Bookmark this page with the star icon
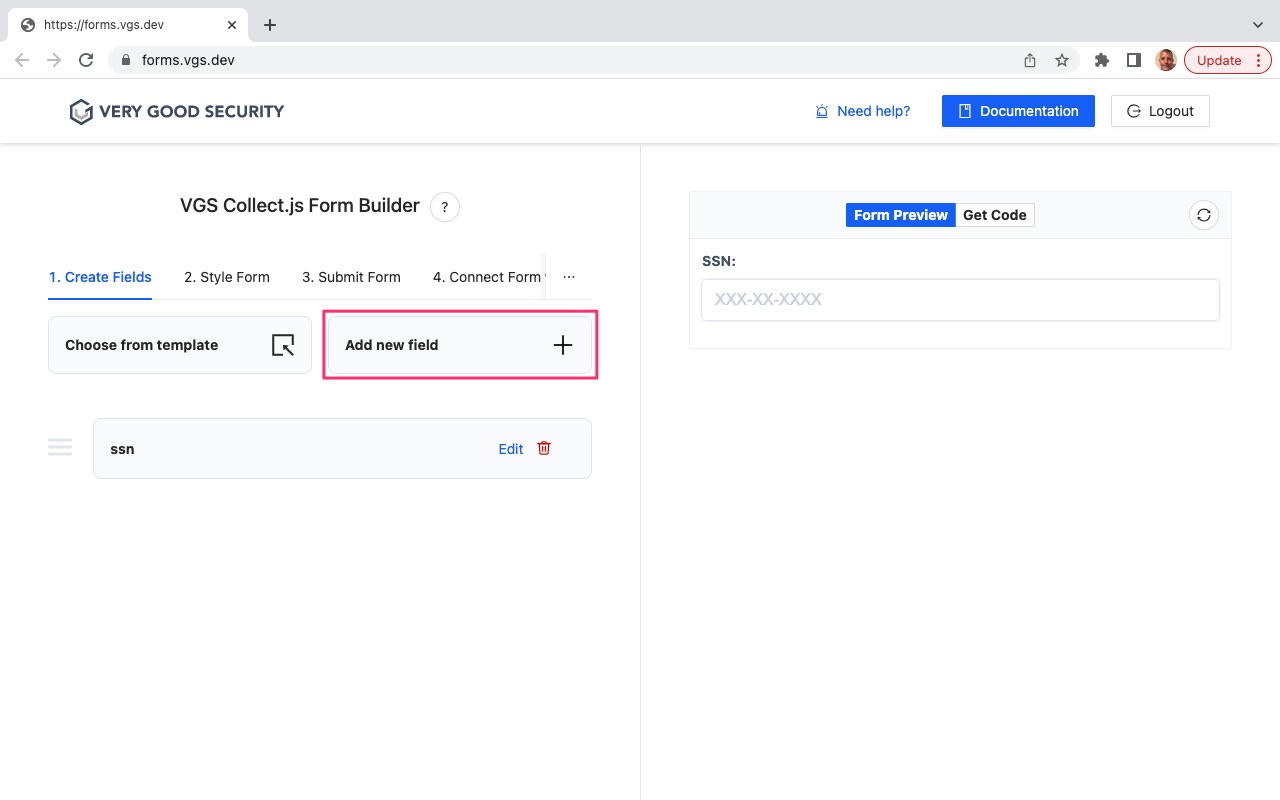Image resolution: width=1280 pixels, height=800 pixels. (1062, 60)
